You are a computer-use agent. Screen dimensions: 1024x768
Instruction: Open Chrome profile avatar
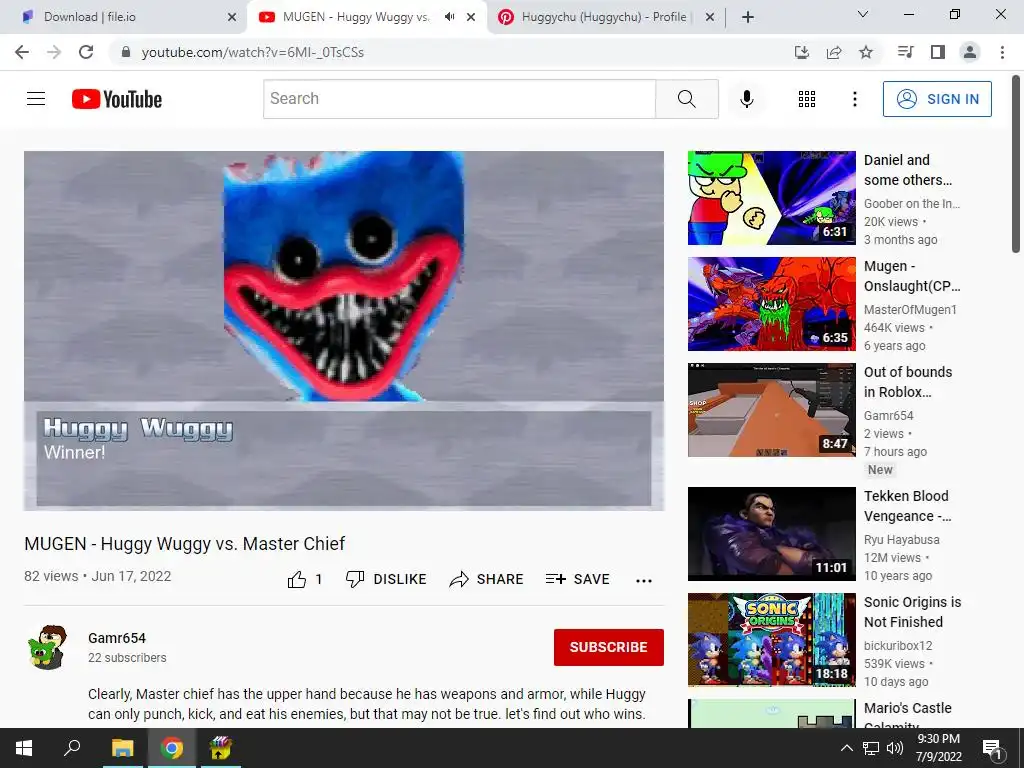click(970, 52)
